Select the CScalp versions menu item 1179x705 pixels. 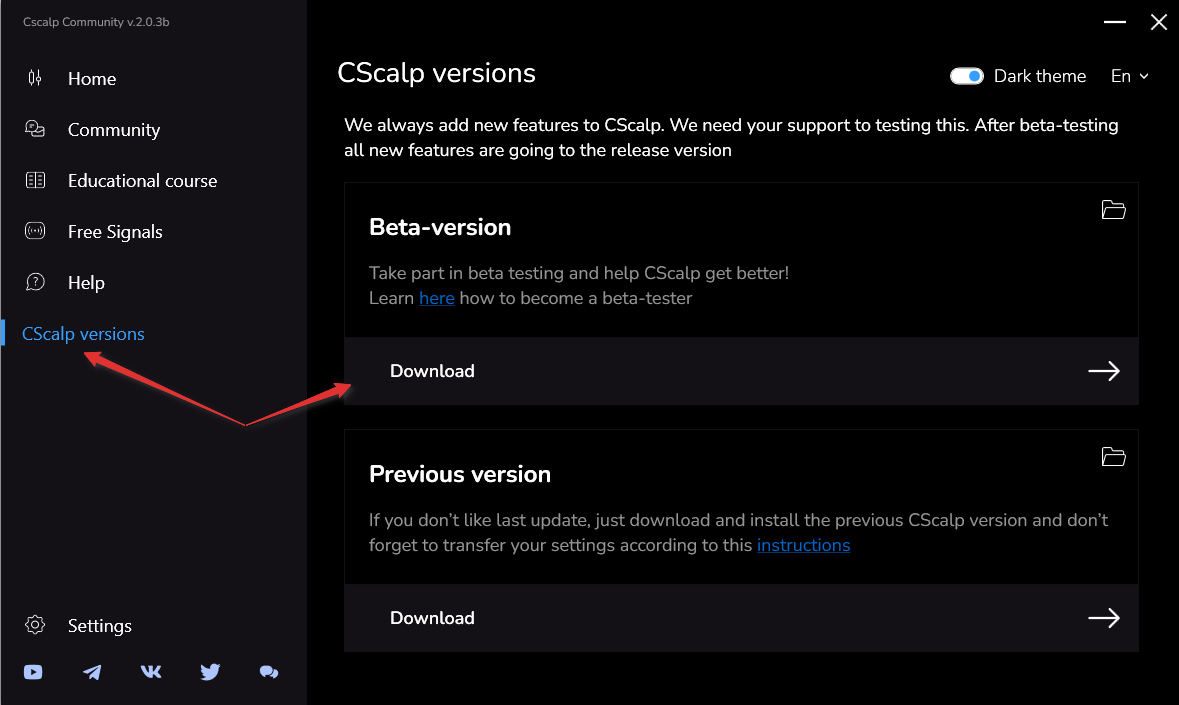click(x=83, y=334)
